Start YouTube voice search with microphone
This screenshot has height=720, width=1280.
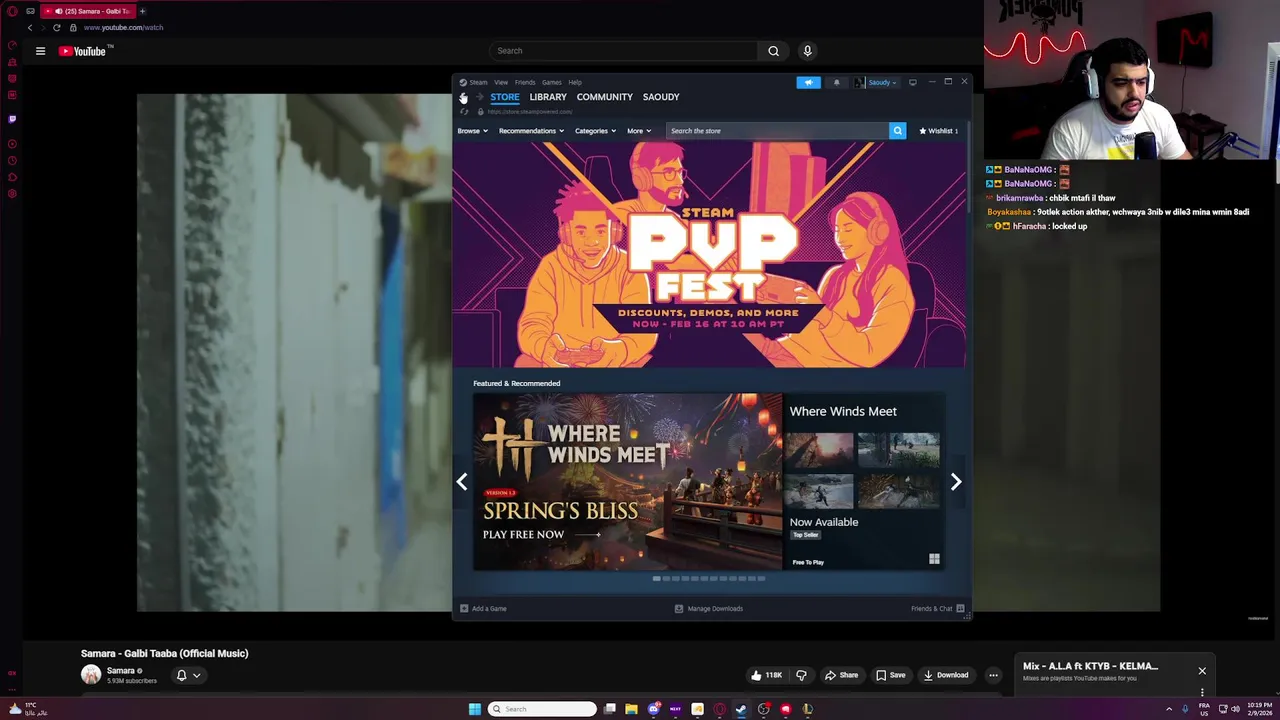807,51
